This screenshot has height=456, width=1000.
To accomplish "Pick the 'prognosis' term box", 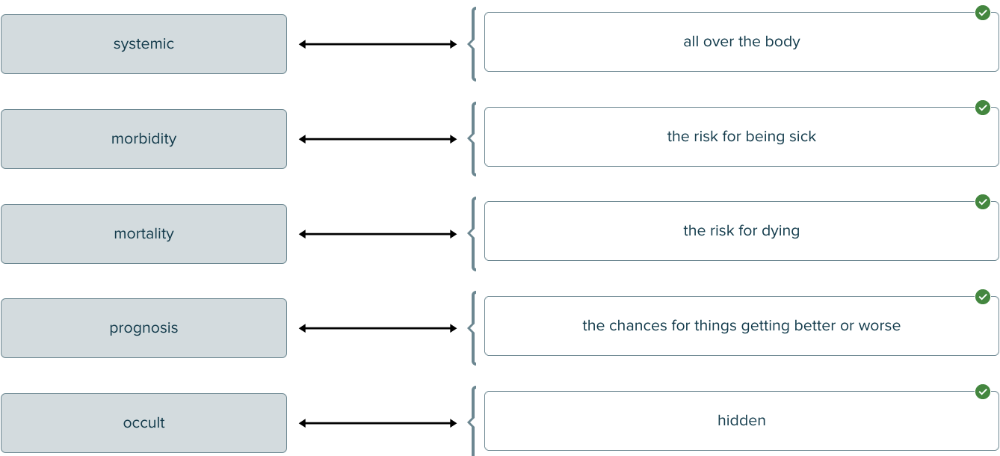I will 144,328.
